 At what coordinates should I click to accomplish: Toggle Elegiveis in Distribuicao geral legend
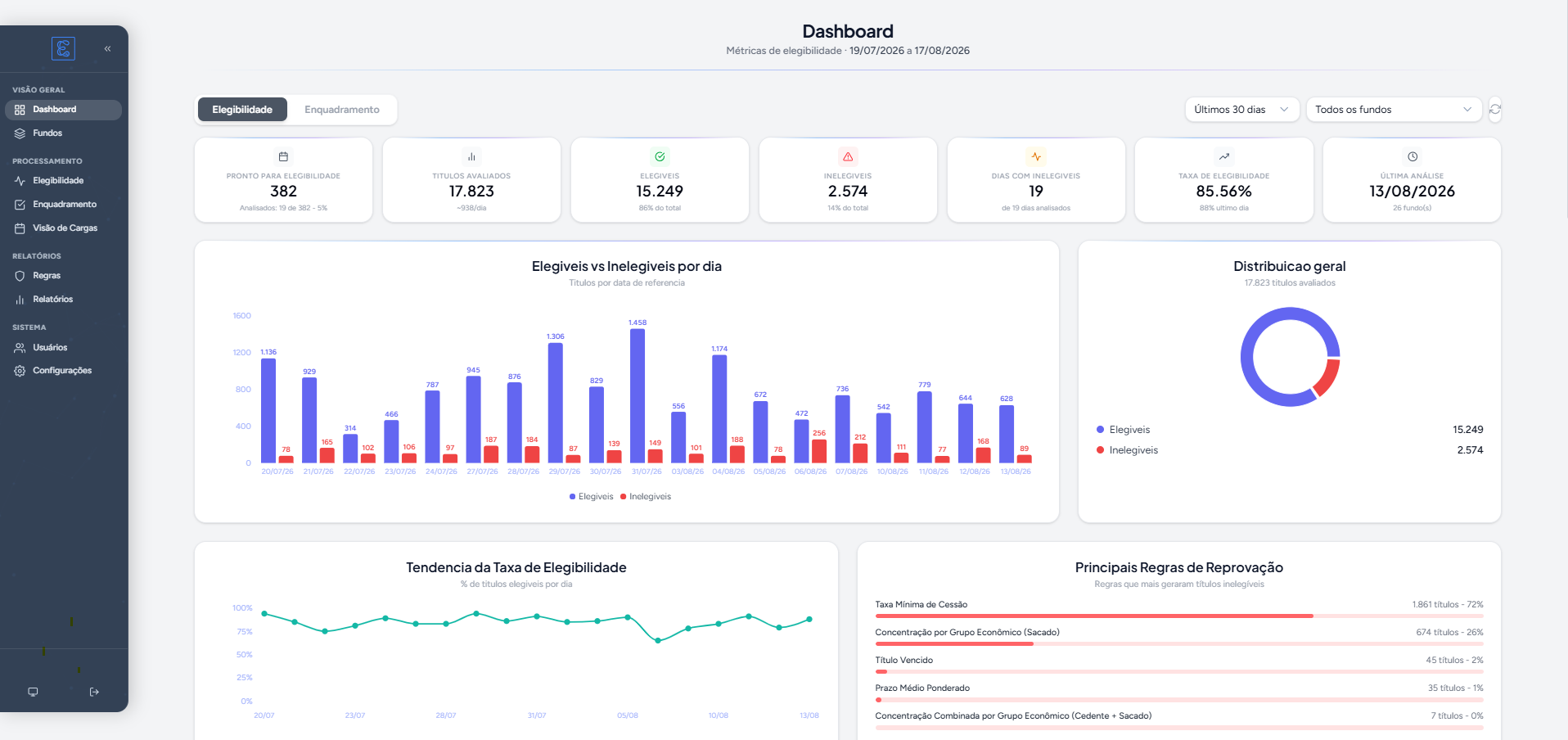click(x=1123, y=430)
